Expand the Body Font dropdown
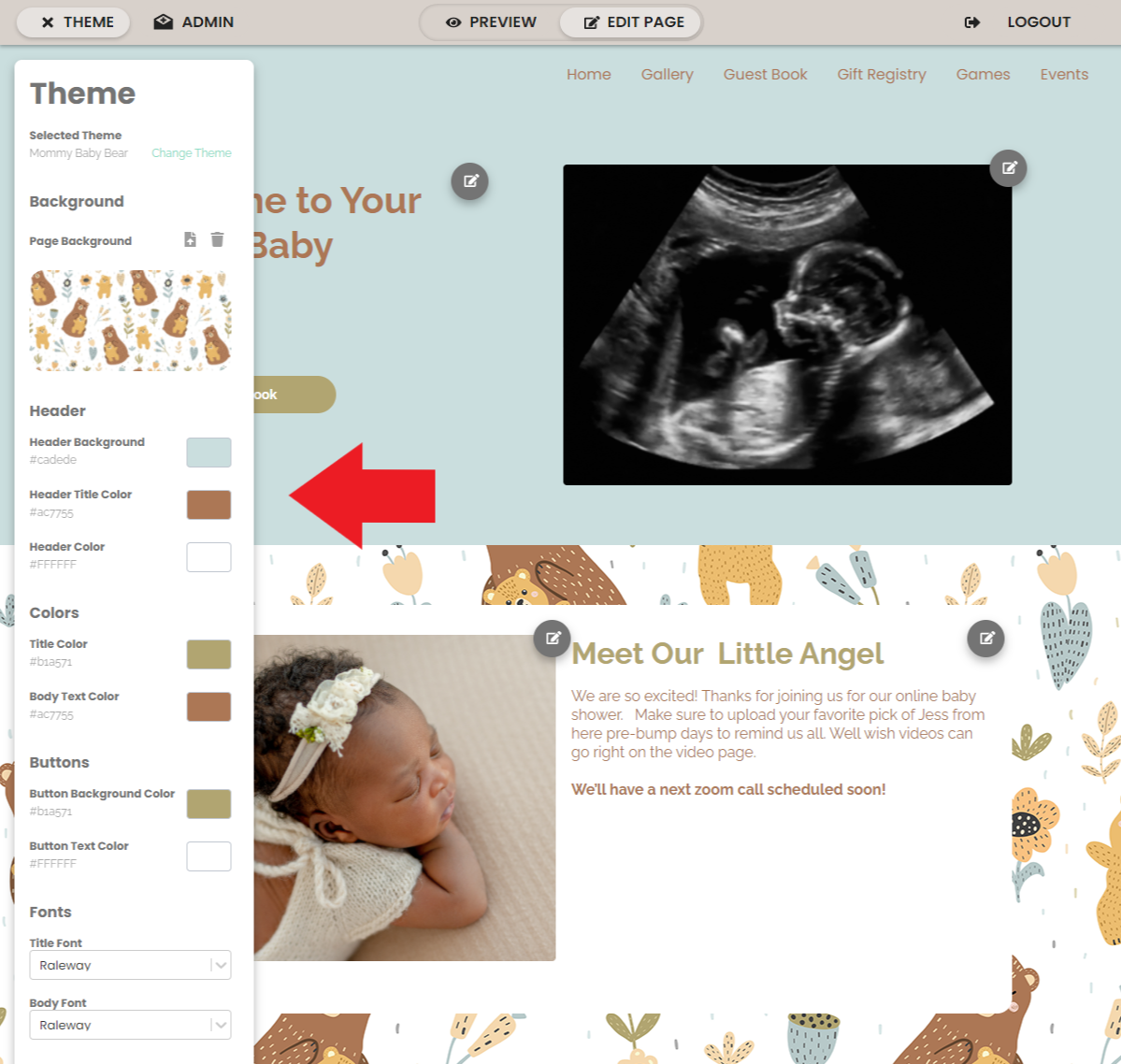The width and height of the screenshot is (1121, 1064). [130, 1025]
